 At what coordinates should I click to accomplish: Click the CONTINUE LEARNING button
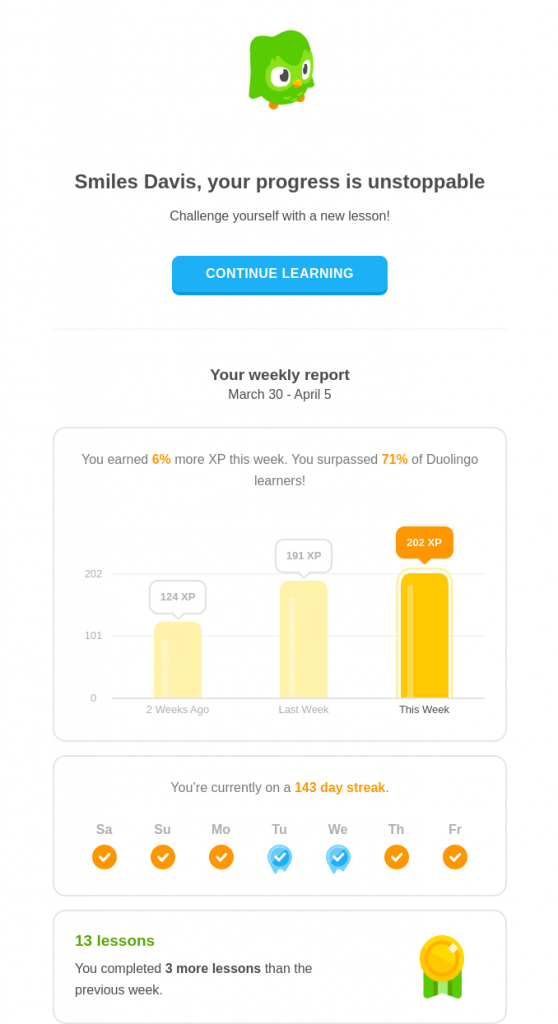click(x=280, y=275)
